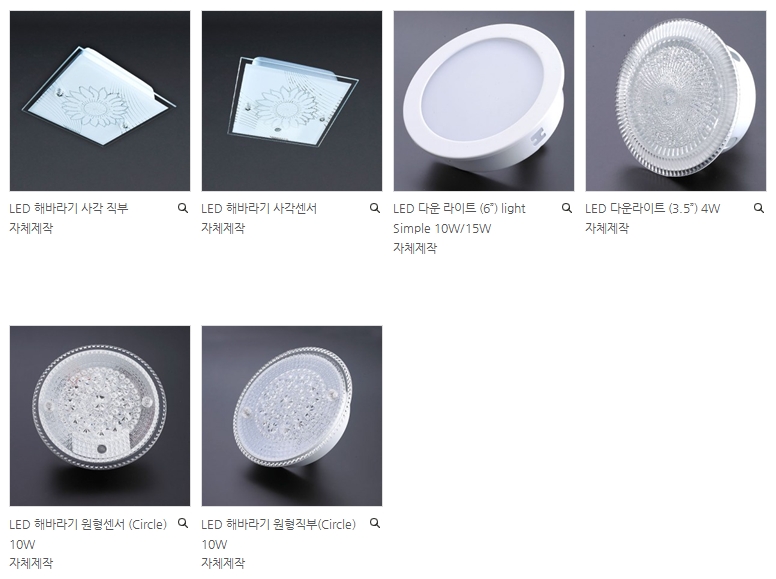The height and width of the screenshot is (579, 776).
Task: Click magnifier icon for LED 해바라기 원형센서 (Circle)
Action: (183, 524)
